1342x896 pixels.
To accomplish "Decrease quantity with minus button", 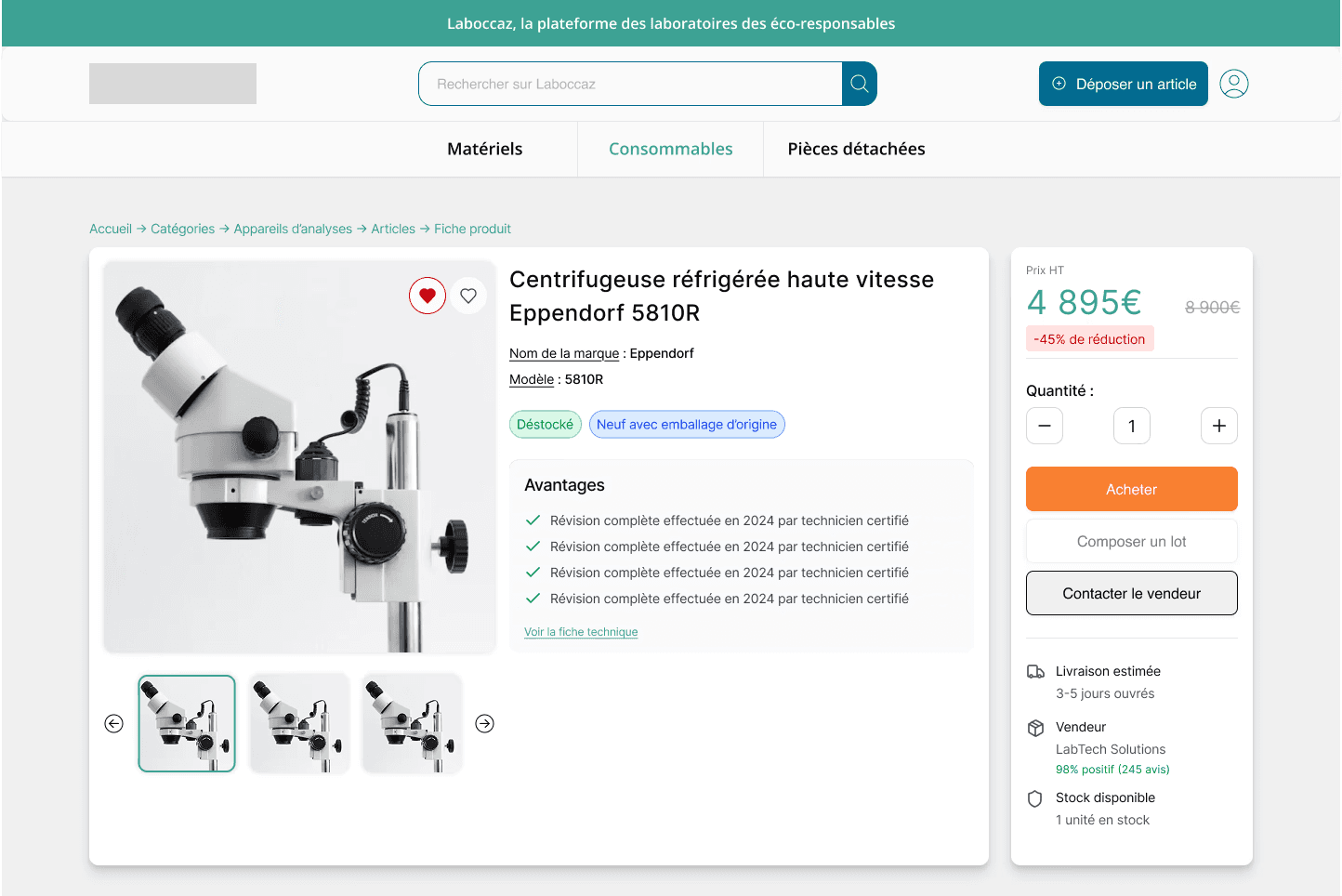I will pyautogui.click(x=1045, y=426).
